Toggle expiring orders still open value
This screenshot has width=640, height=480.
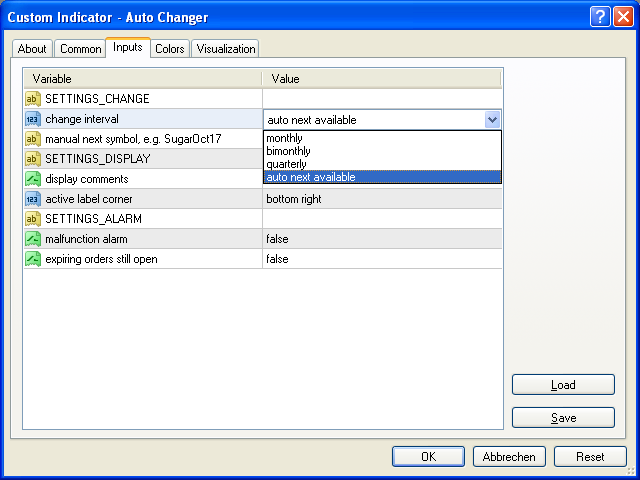click(x=380, y=259)
